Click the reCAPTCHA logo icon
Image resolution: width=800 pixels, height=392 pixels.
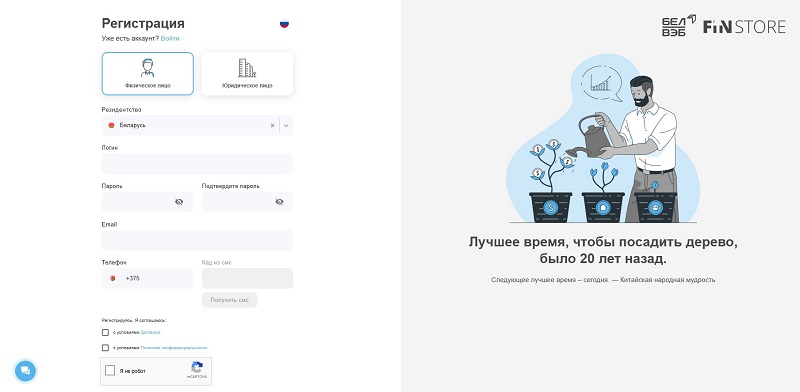(197, 368)
